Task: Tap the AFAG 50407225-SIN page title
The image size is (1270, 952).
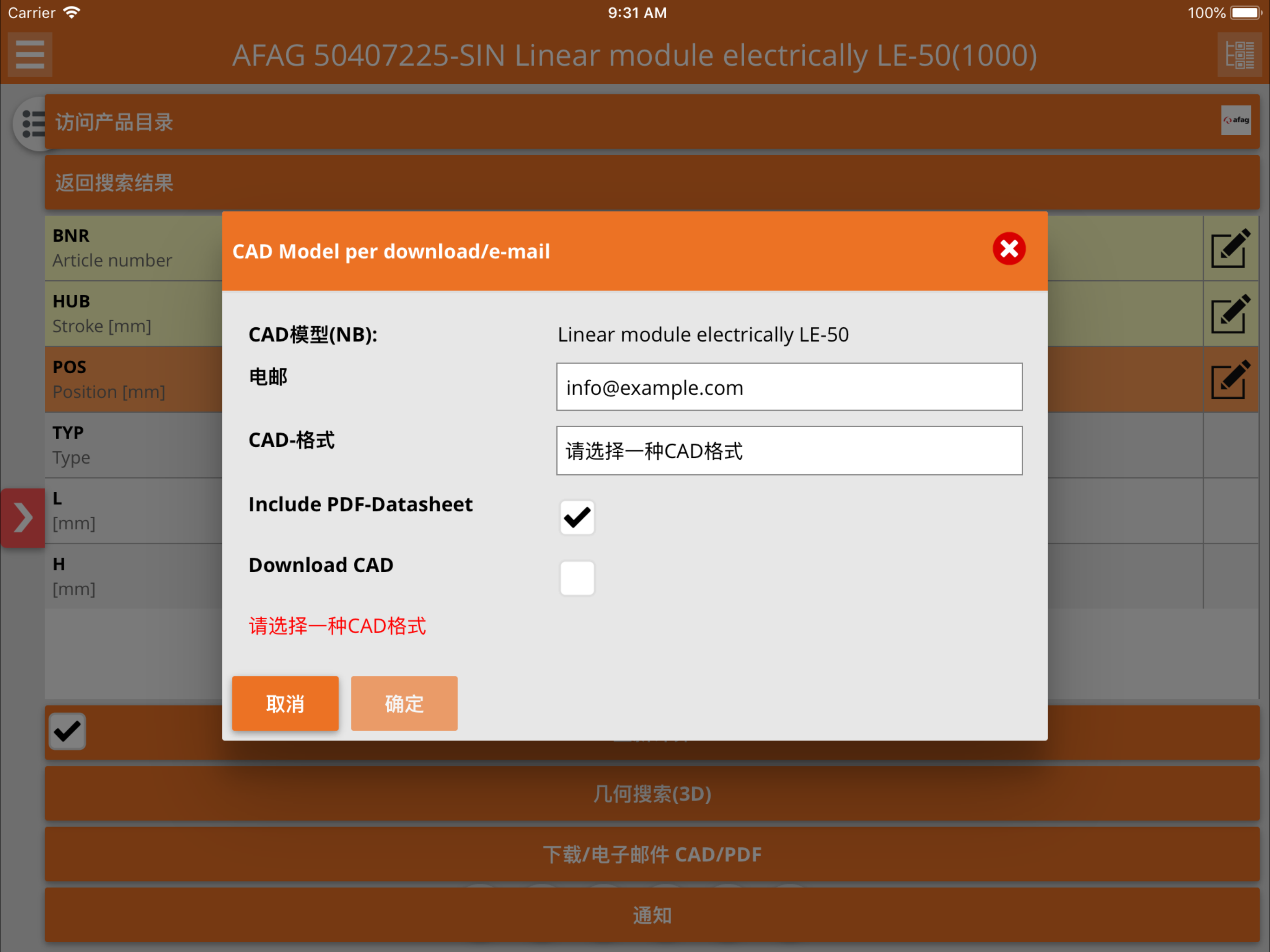Action: point(635,55)
